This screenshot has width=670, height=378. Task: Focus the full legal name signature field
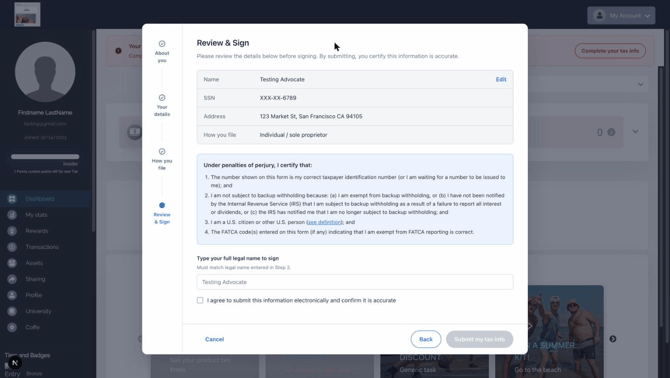355,282
